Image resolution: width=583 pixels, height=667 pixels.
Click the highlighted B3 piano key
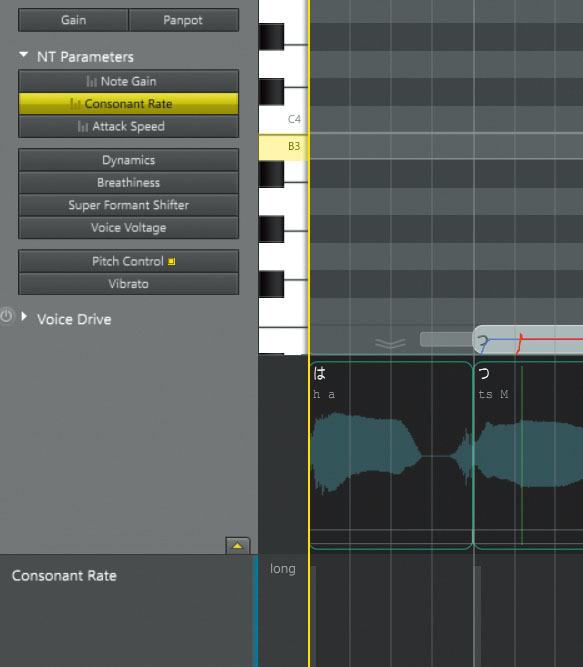click(283, 147)
